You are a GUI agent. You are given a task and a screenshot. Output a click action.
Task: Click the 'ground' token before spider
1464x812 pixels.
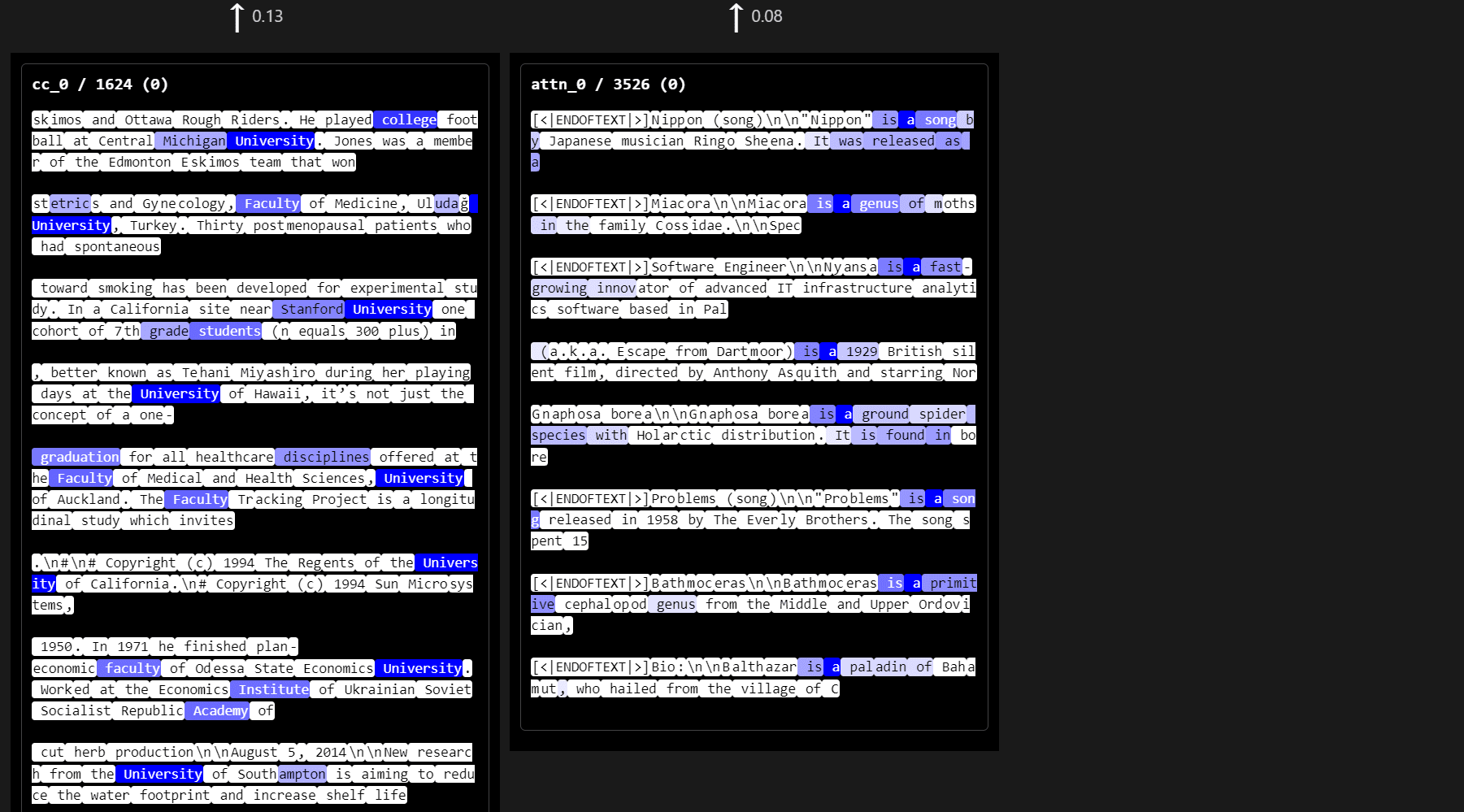pyautogui.click(x=884, y=414)
